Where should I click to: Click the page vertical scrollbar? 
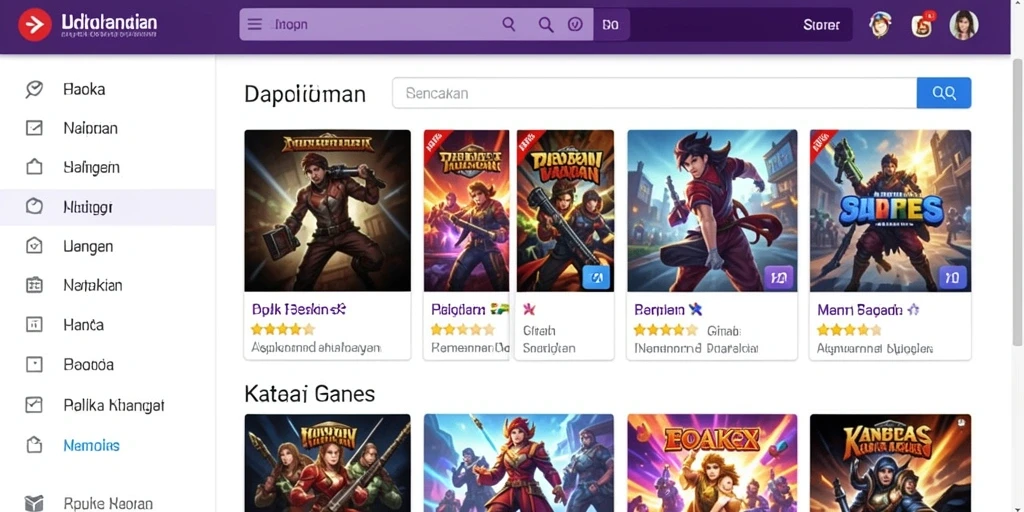tap(1017, 202)
